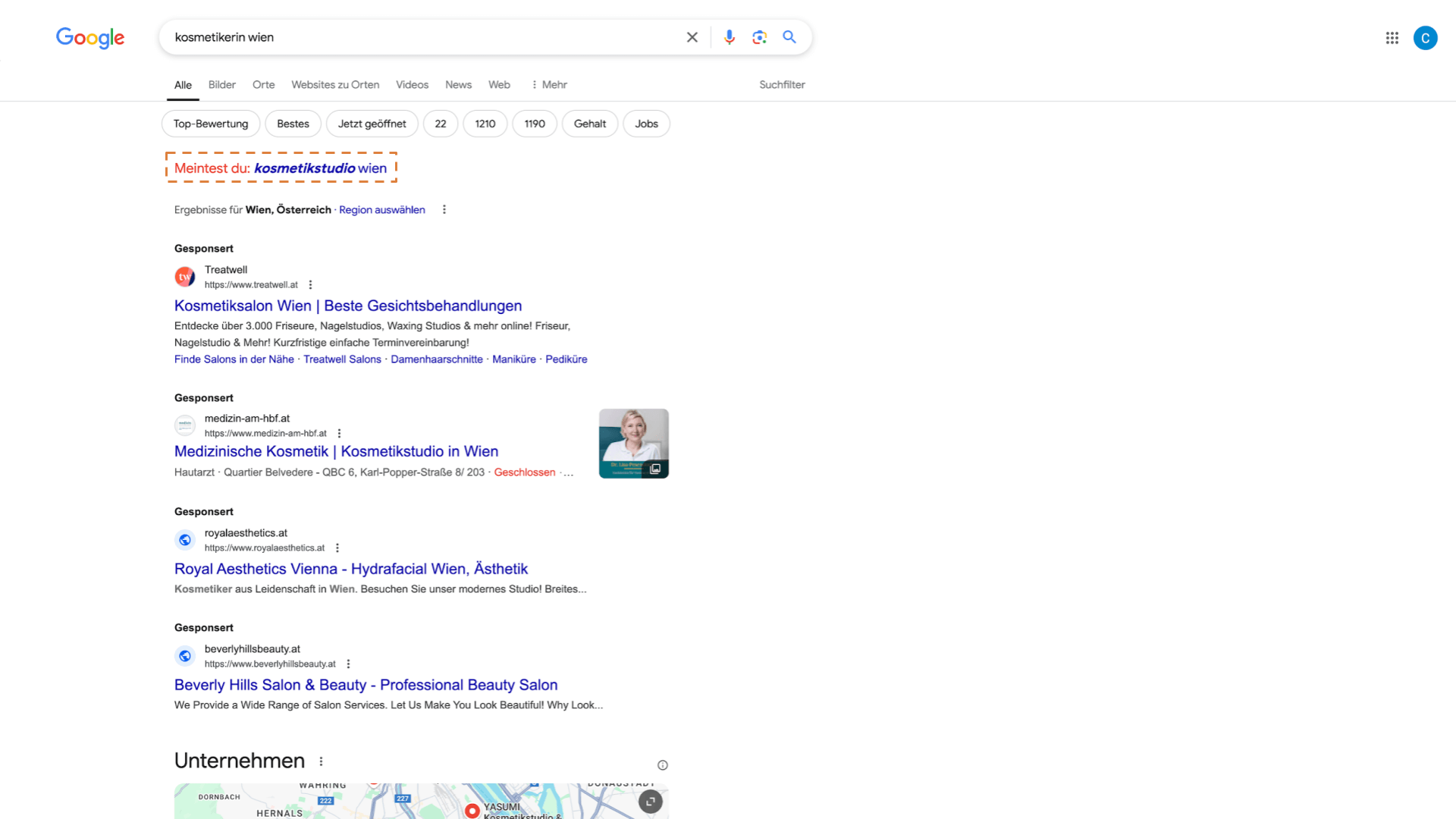
Task: Open the Google account avatar
Action: coord(1425,38)
